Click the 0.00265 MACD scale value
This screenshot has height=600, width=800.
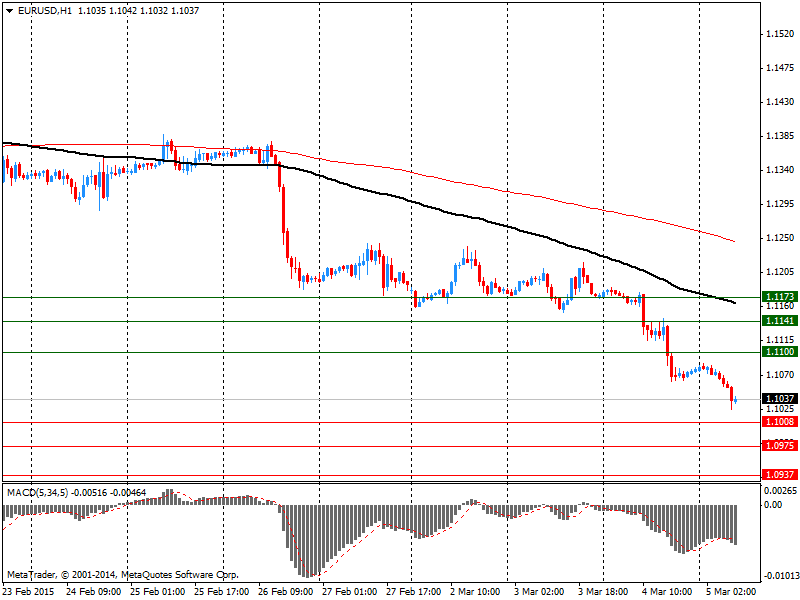point(780,491)
